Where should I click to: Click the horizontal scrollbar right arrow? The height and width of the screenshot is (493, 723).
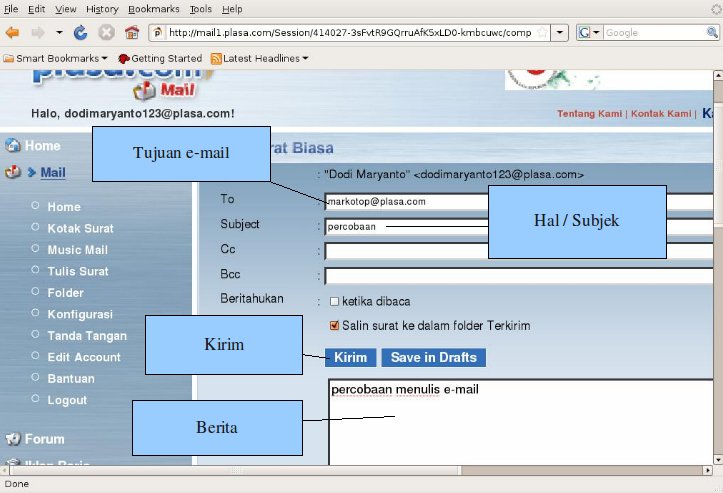click(x=708, y=470)
